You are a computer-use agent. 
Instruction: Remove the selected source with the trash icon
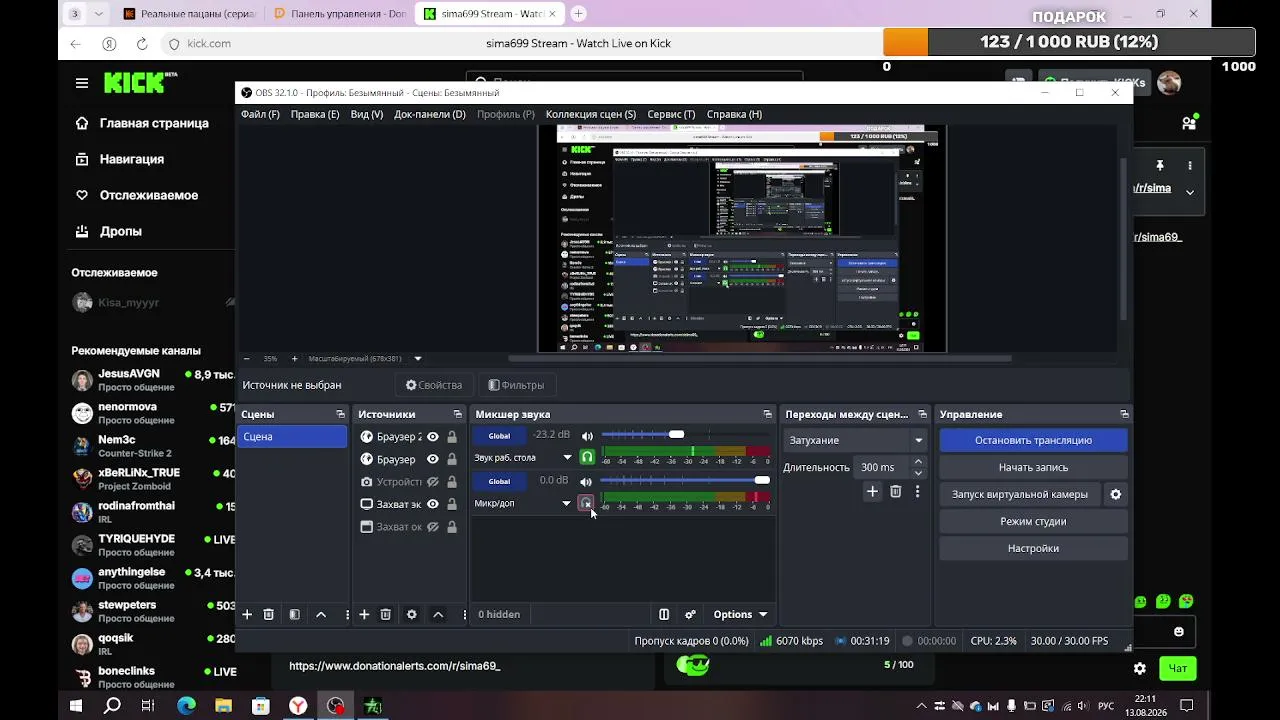(x=386, y=614)
